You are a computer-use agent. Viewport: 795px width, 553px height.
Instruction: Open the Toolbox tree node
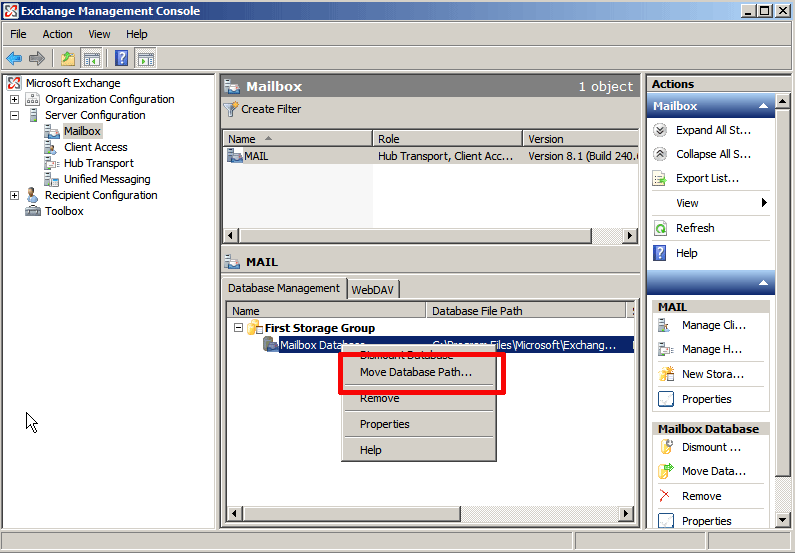(64, 211)
